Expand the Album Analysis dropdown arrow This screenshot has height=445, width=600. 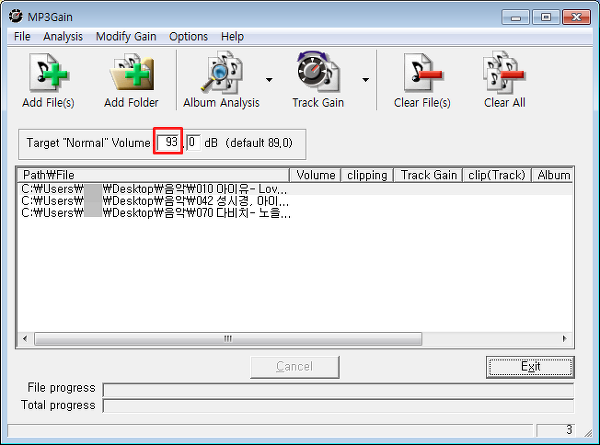pyautogui.click(x=269, y=80)
